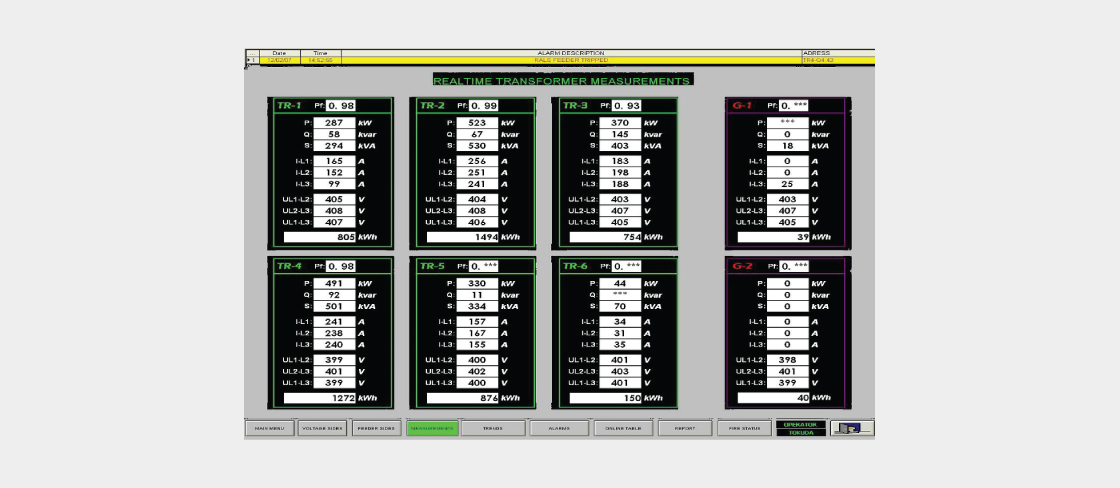Click G-1 energy counter 39 kWh
Screen dimensions: 1120x488
pos(774,237)
